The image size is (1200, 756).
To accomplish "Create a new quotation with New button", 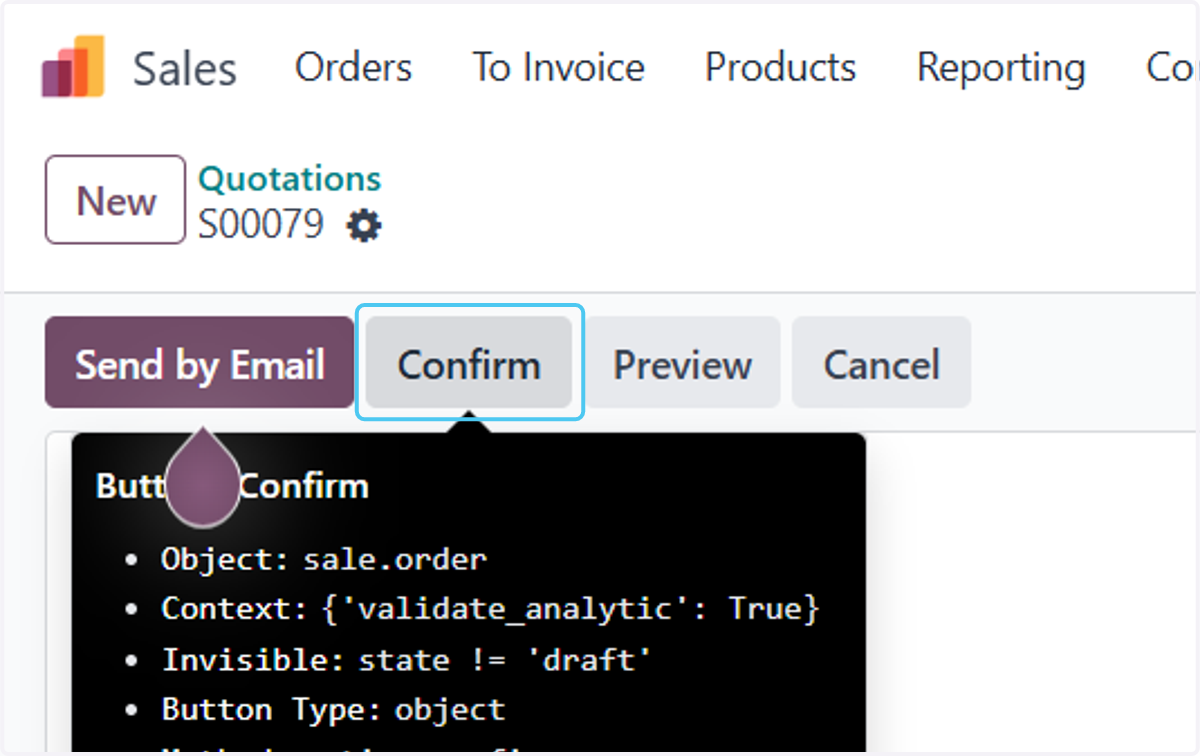I will coord(116,200).
